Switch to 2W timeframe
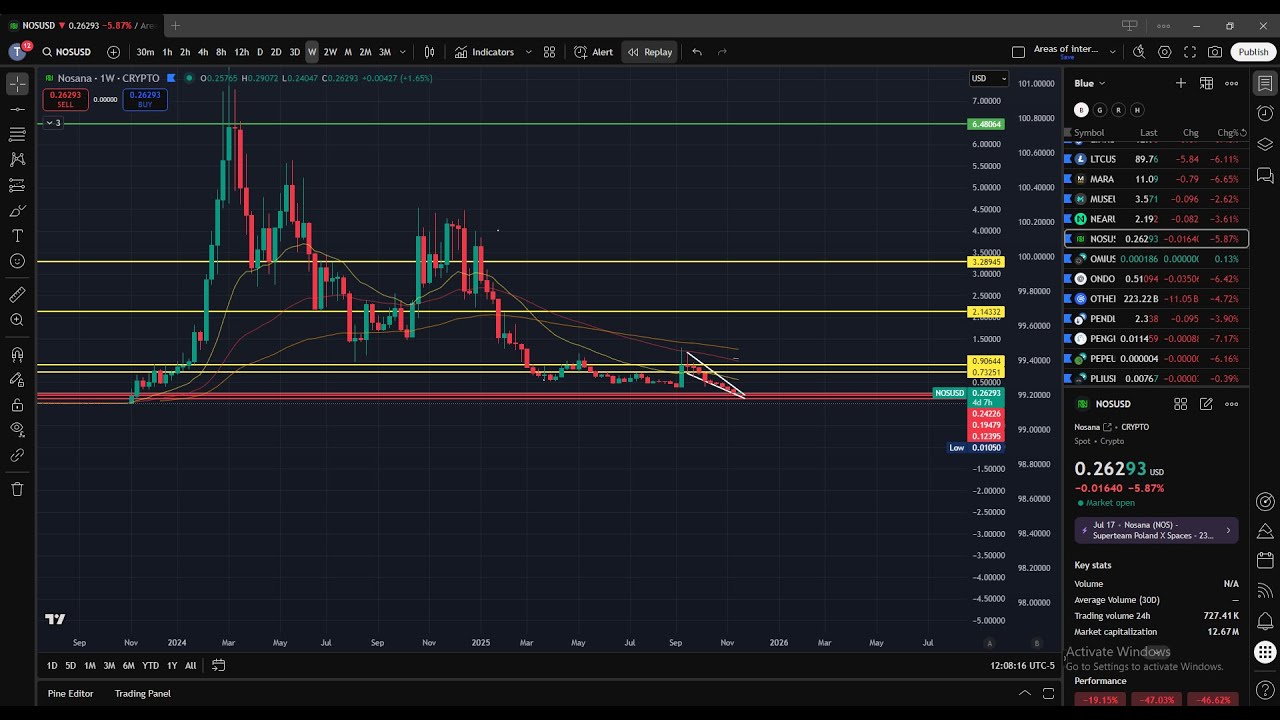 click(x=330, y=52)
